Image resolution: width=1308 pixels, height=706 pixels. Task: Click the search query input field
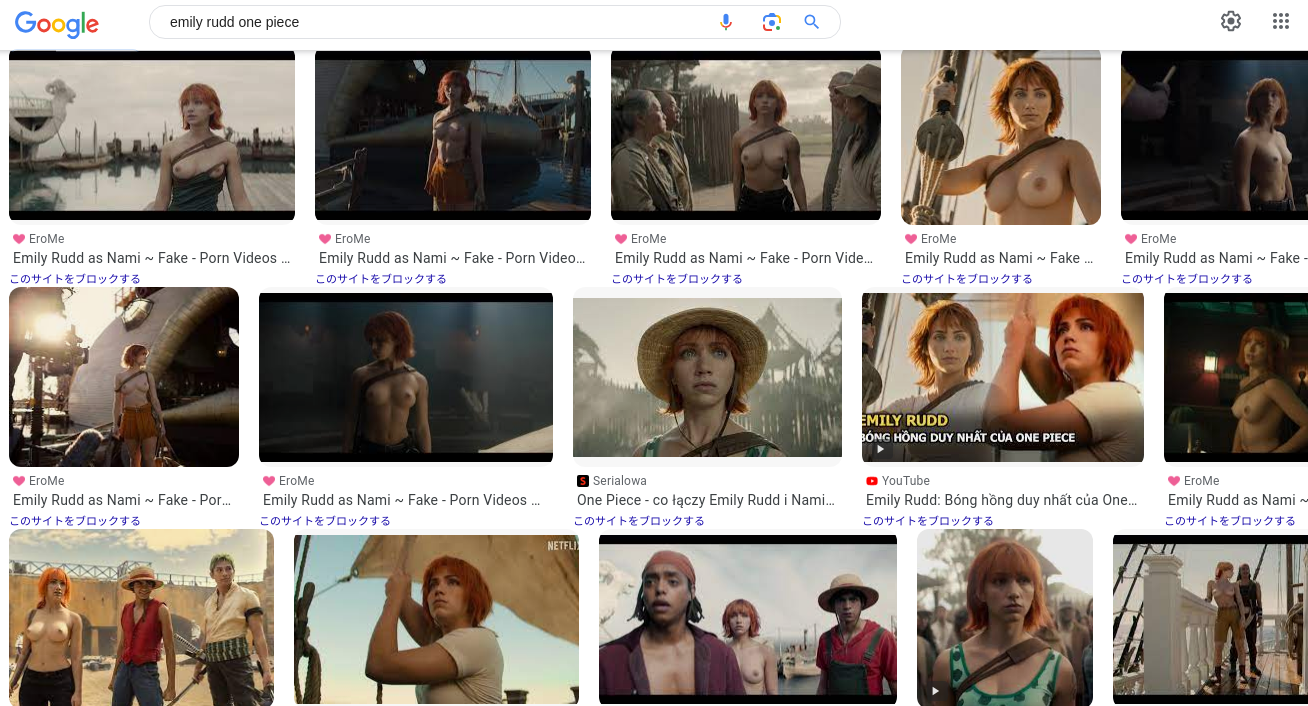[x=435, y=22]
